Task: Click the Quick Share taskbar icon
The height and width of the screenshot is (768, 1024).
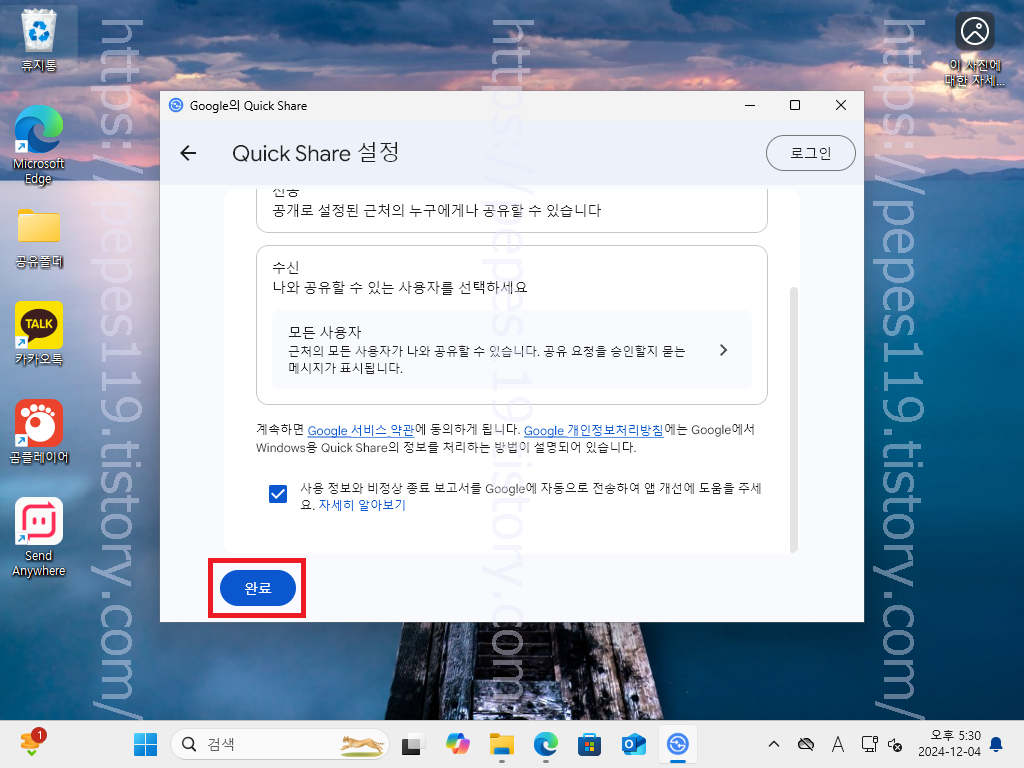Action: [x=678, y=744]
